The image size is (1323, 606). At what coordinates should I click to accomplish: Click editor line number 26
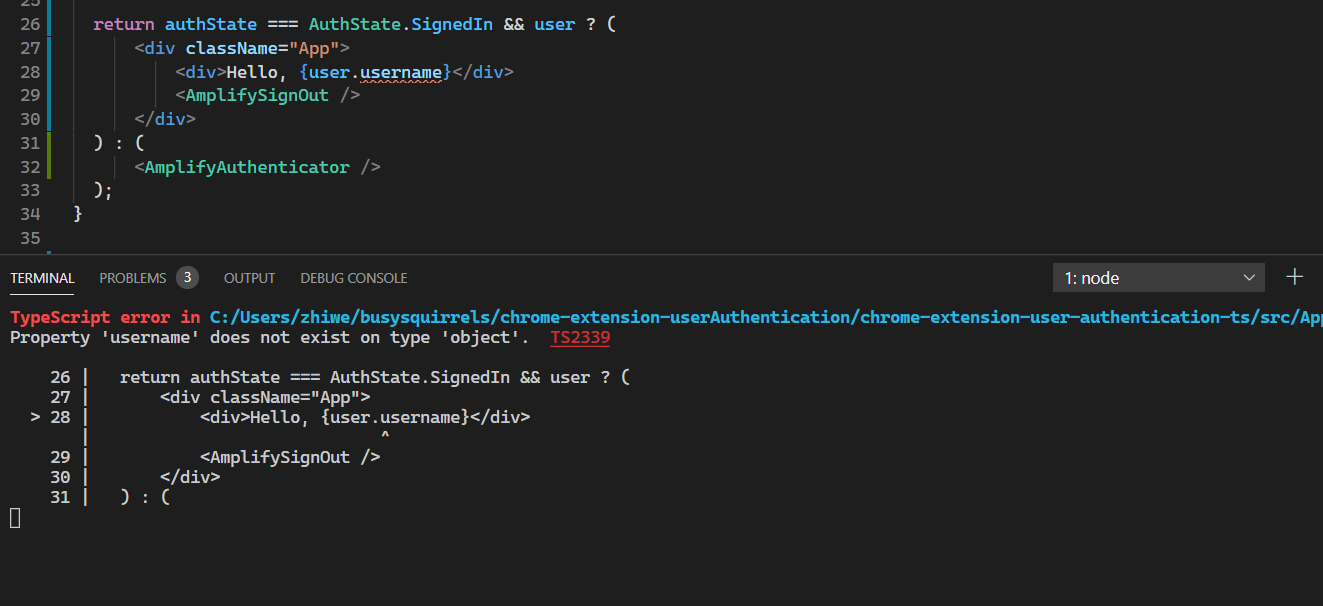pos(29,24)
